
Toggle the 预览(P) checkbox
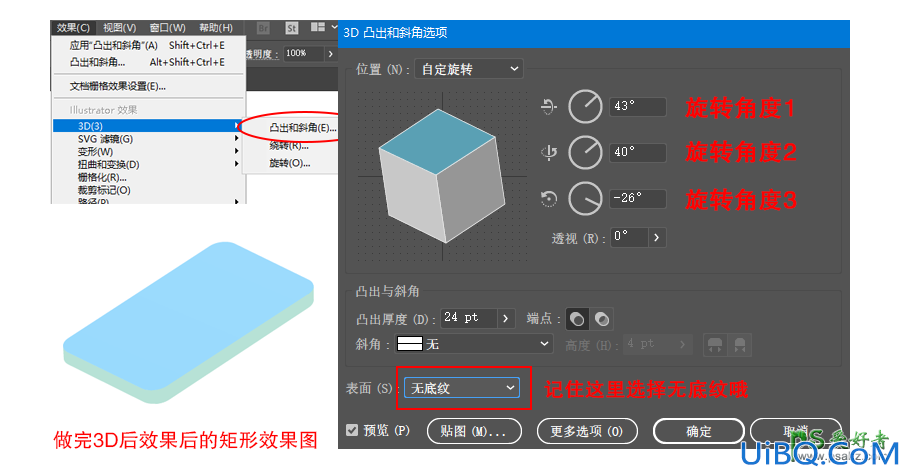(352, 431)
